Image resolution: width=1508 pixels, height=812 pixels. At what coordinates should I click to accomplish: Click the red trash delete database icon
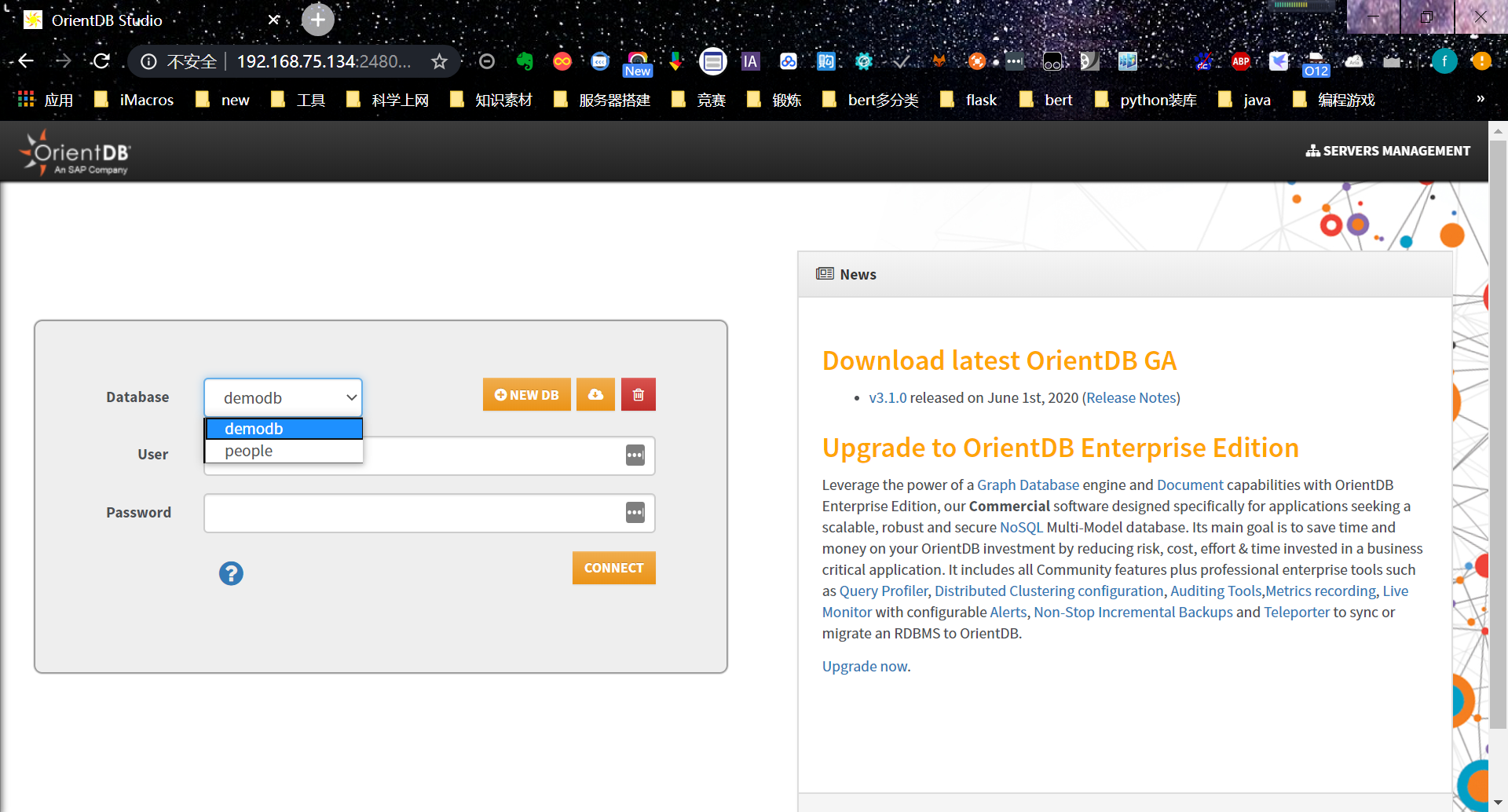(638, 395)
